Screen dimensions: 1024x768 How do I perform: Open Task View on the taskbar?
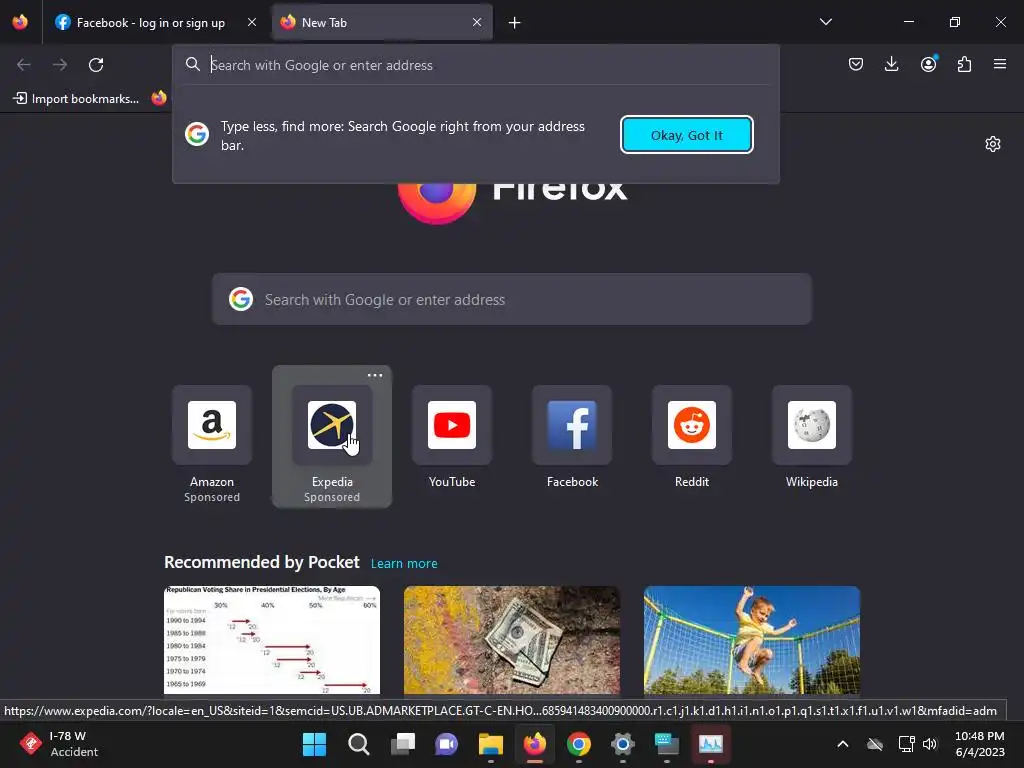click(x=402, y=744)
